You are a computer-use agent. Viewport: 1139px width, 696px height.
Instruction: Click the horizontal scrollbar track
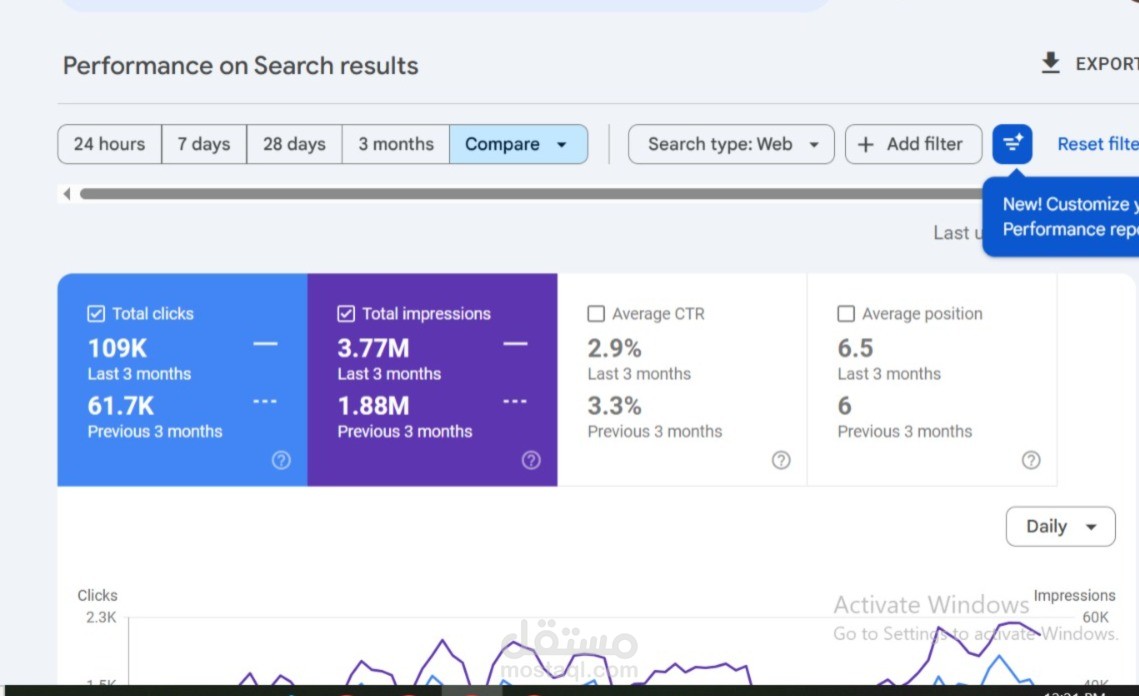click(x=530, y=194)
